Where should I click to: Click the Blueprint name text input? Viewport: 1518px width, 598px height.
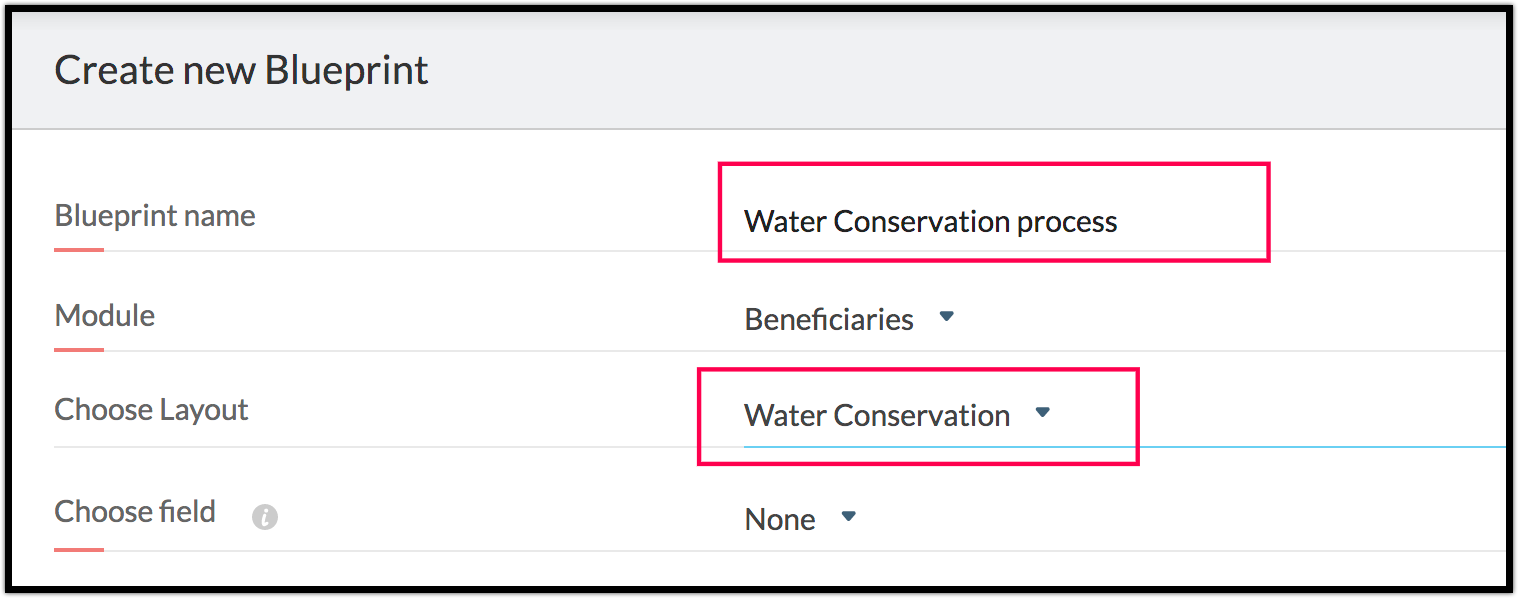(x=1000, y=221)
